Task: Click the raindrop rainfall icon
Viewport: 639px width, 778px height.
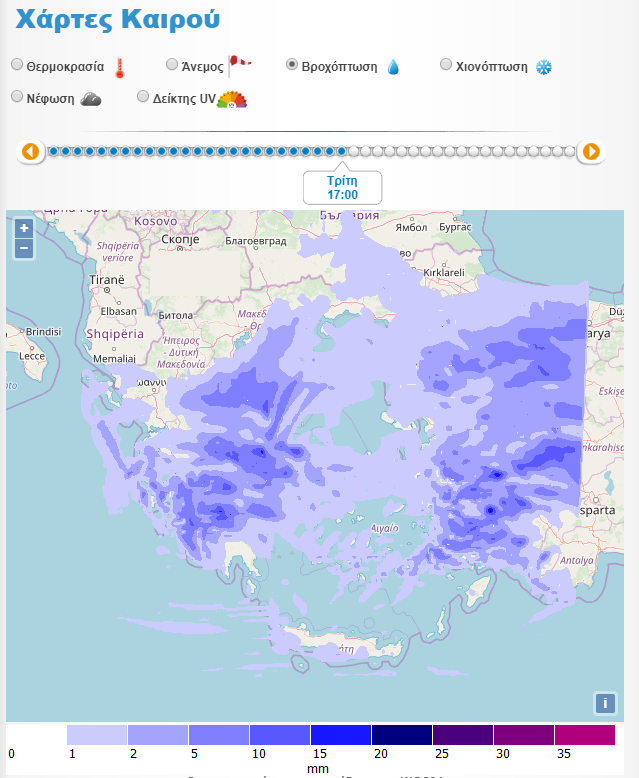Action: tap(393, 67)
